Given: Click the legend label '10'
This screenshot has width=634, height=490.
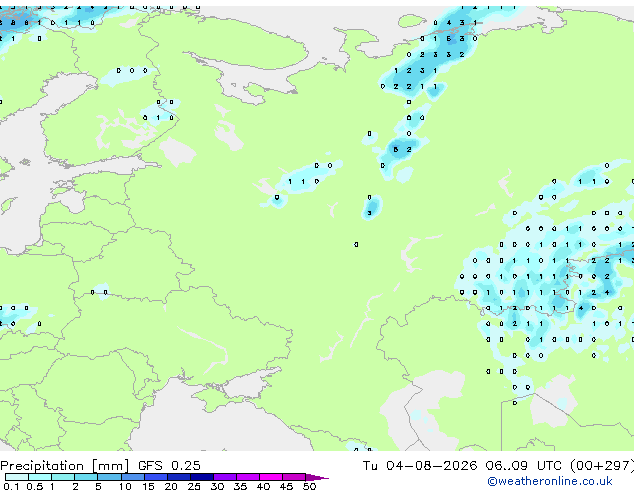Looking at the screenshot, I should tap(125, 486).
